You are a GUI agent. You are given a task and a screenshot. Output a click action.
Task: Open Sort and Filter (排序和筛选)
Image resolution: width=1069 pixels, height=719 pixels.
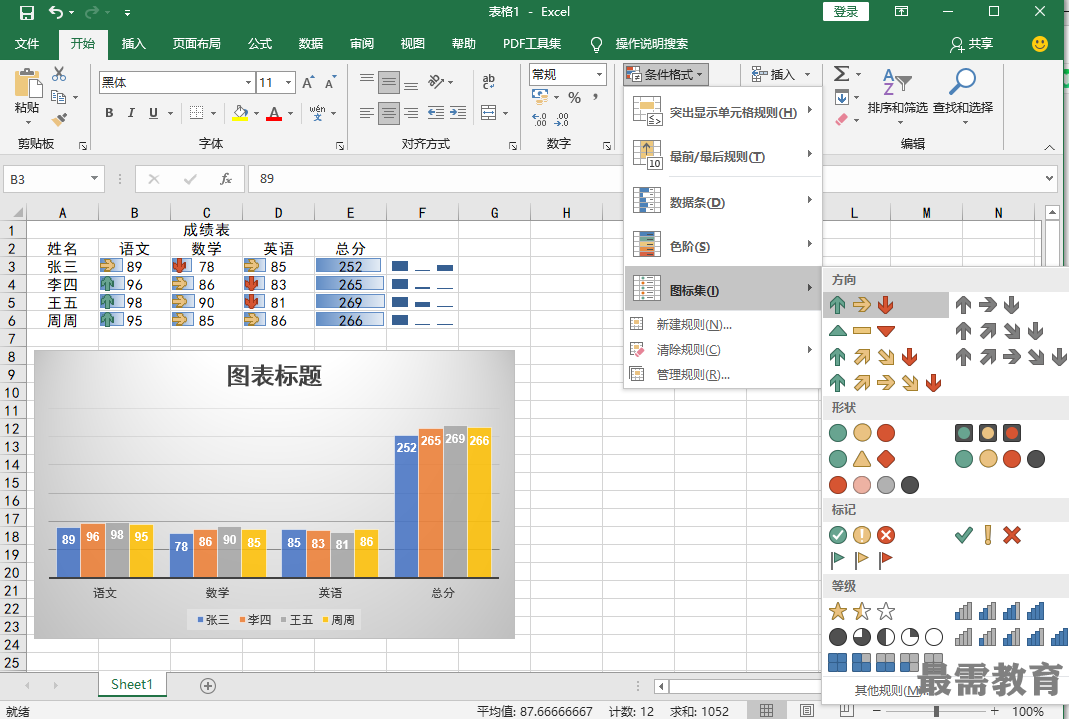(897, 94)
